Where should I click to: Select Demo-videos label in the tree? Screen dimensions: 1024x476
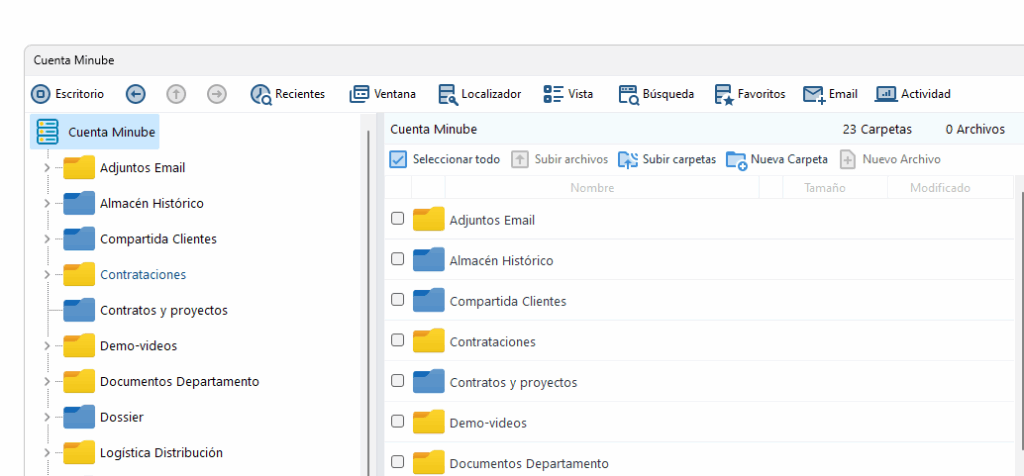tap(138, 346)
